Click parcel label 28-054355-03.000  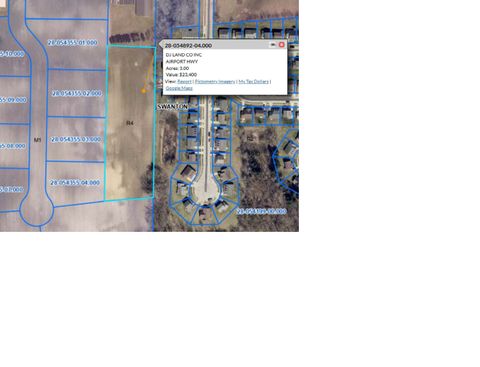(x=76, y=139)
